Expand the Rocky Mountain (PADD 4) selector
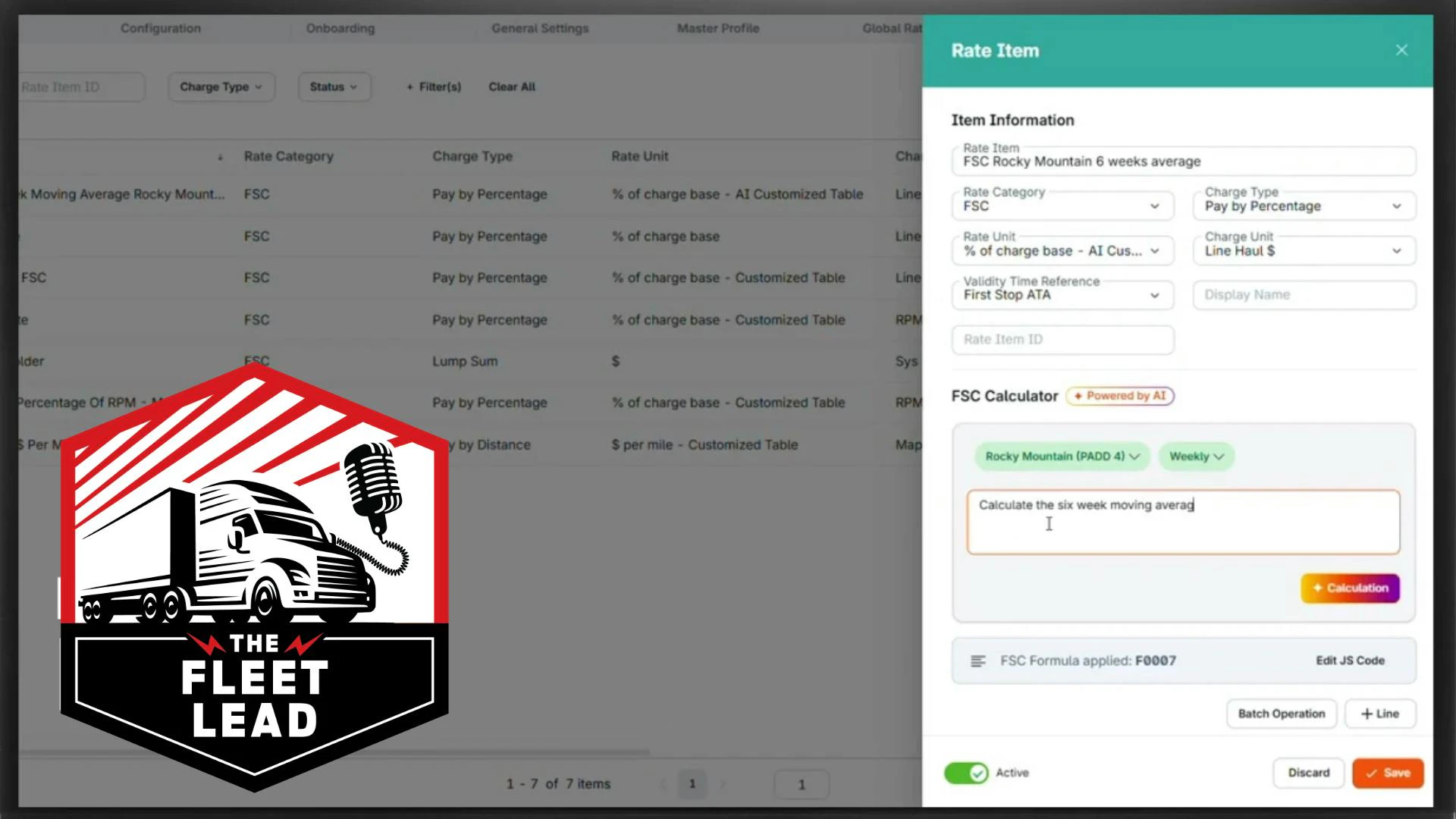1456x819 pixels. [x=1062, y=457]
